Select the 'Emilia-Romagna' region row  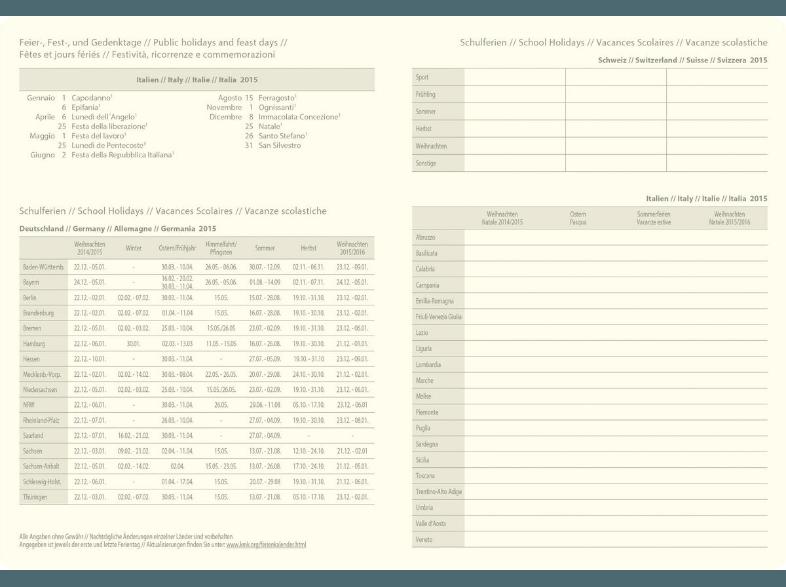[x=590, y=301]
